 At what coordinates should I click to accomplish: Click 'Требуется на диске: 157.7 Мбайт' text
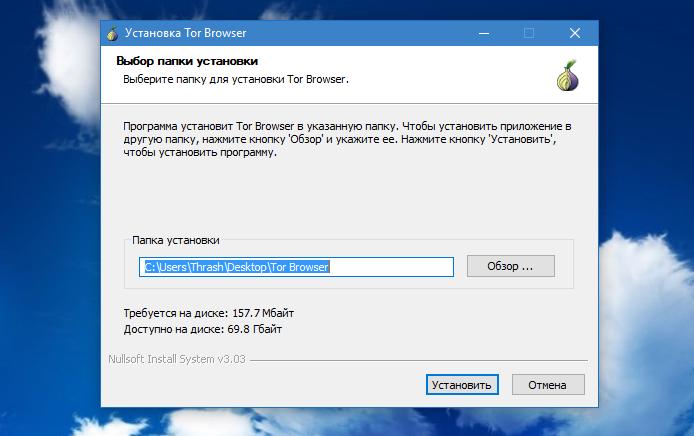tap(208, 313)
